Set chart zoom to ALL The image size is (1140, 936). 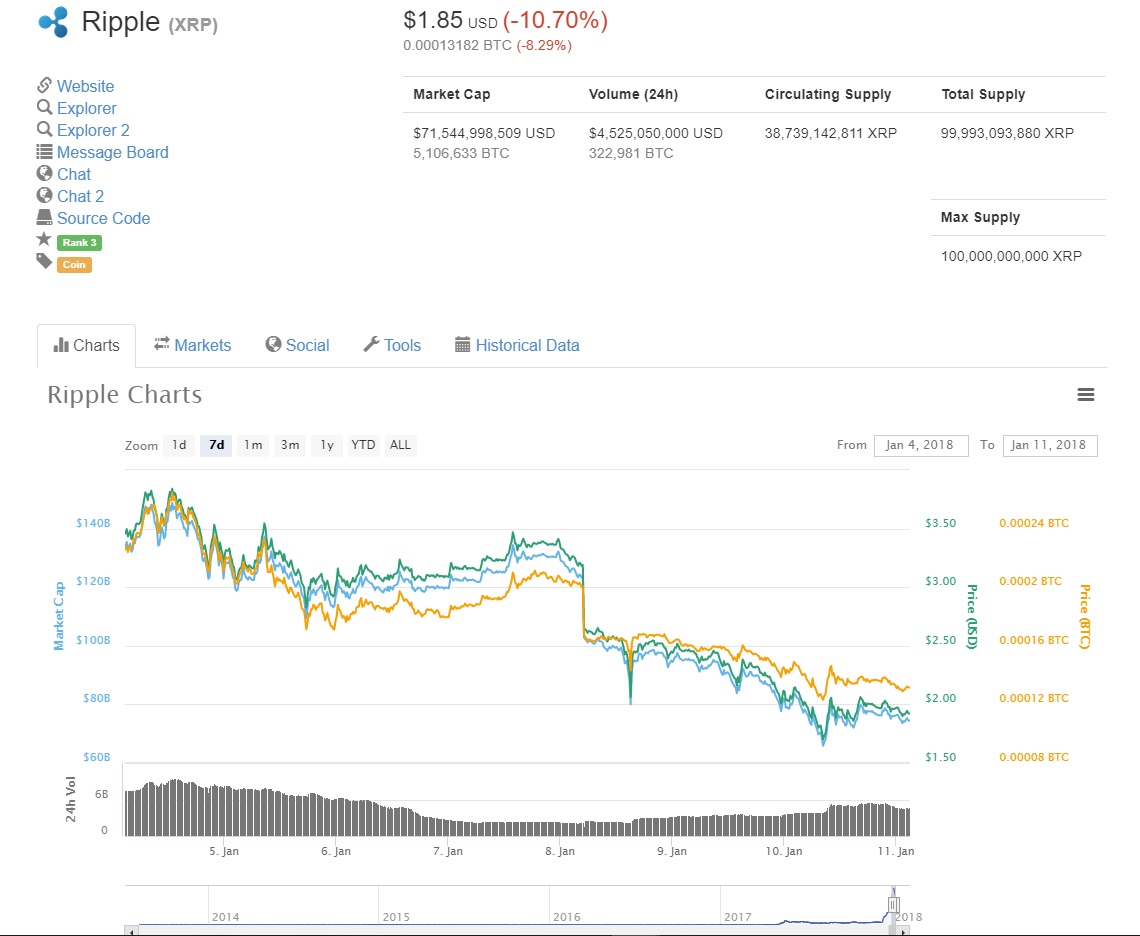[x=401, y=445]
